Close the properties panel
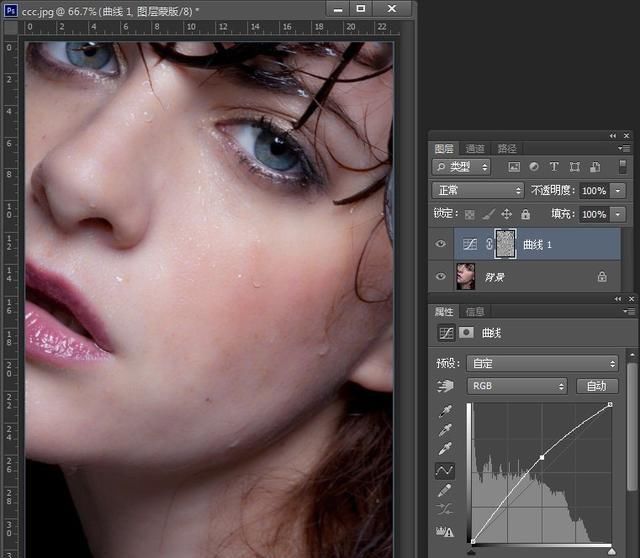Screen dimensions: 640x558 click(x=631, y=299)
